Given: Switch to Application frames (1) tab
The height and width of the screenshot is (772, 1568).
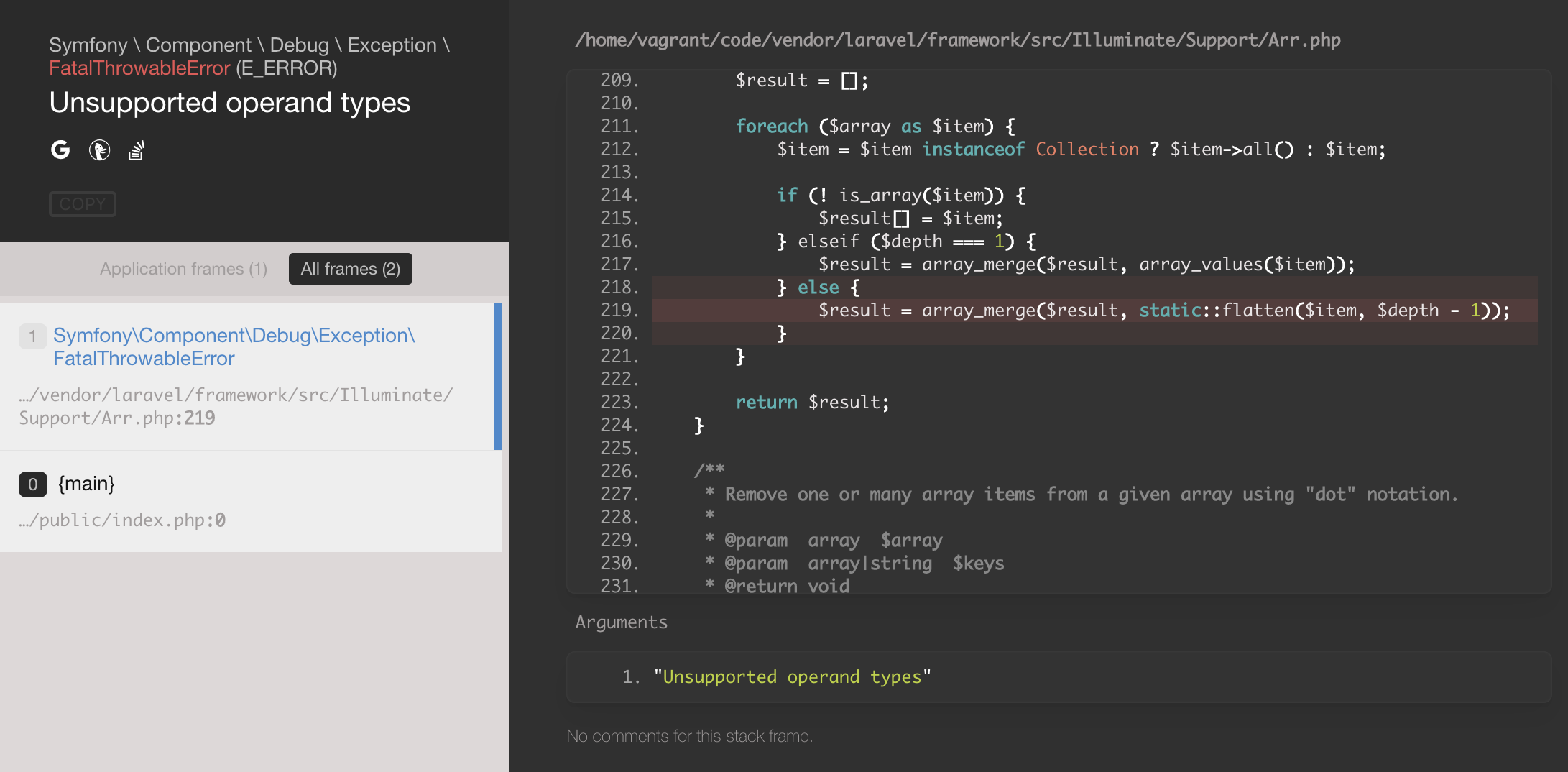Looking at the screenshot, I should [183, 269].
